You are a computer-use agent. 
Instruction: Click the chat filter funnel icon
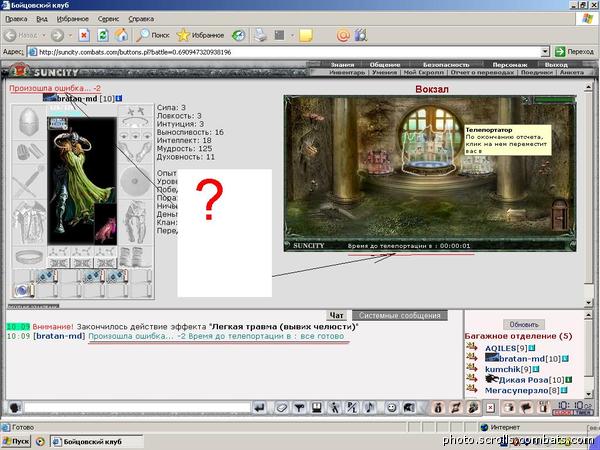pos(299,408)
